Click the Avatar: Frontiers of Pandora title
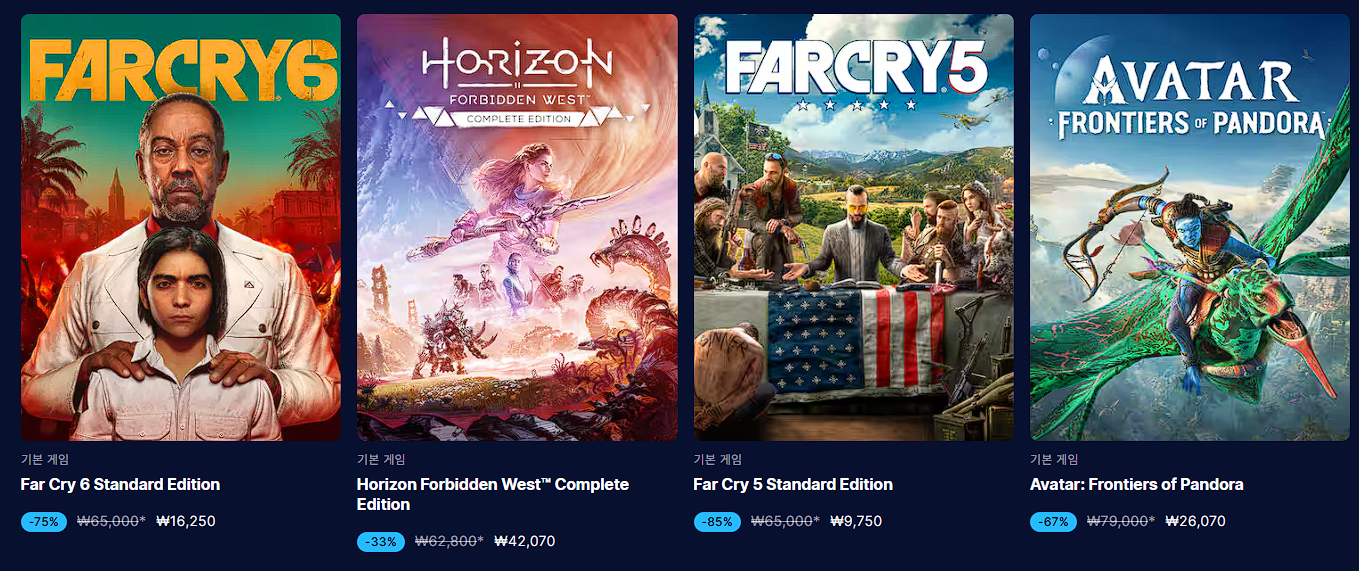Screen dimensions: 1359x571 tap(1137, 484)
